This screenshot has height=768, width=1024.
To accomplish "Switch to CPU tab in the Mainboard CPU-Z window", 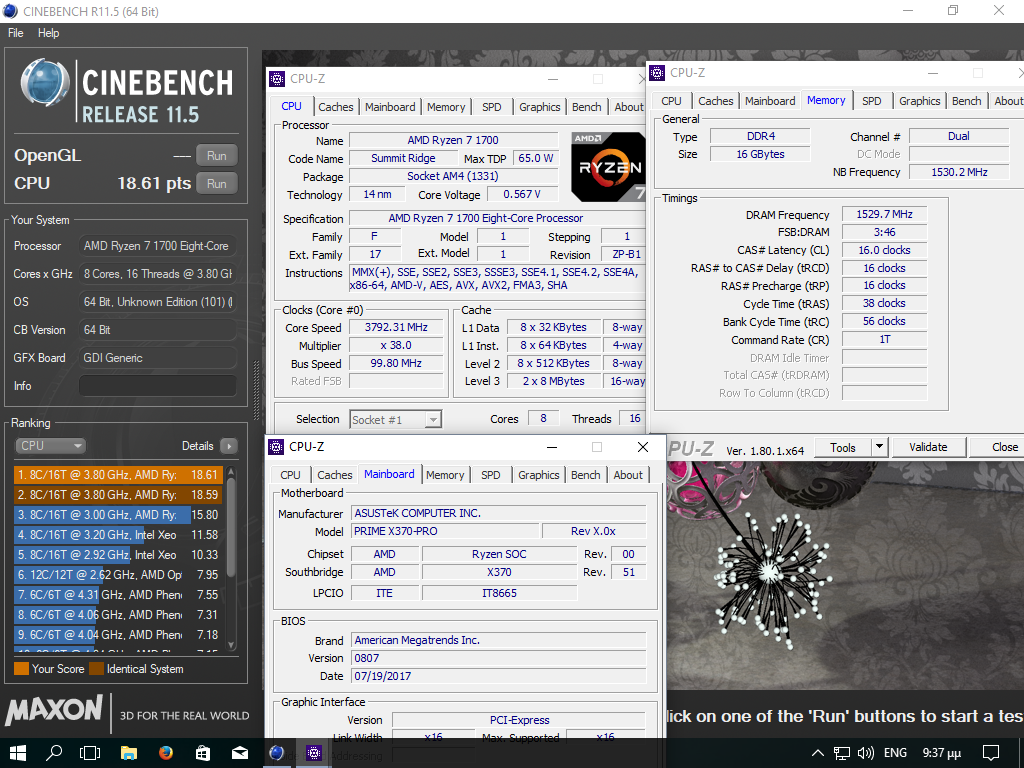I will pos(291,475).
